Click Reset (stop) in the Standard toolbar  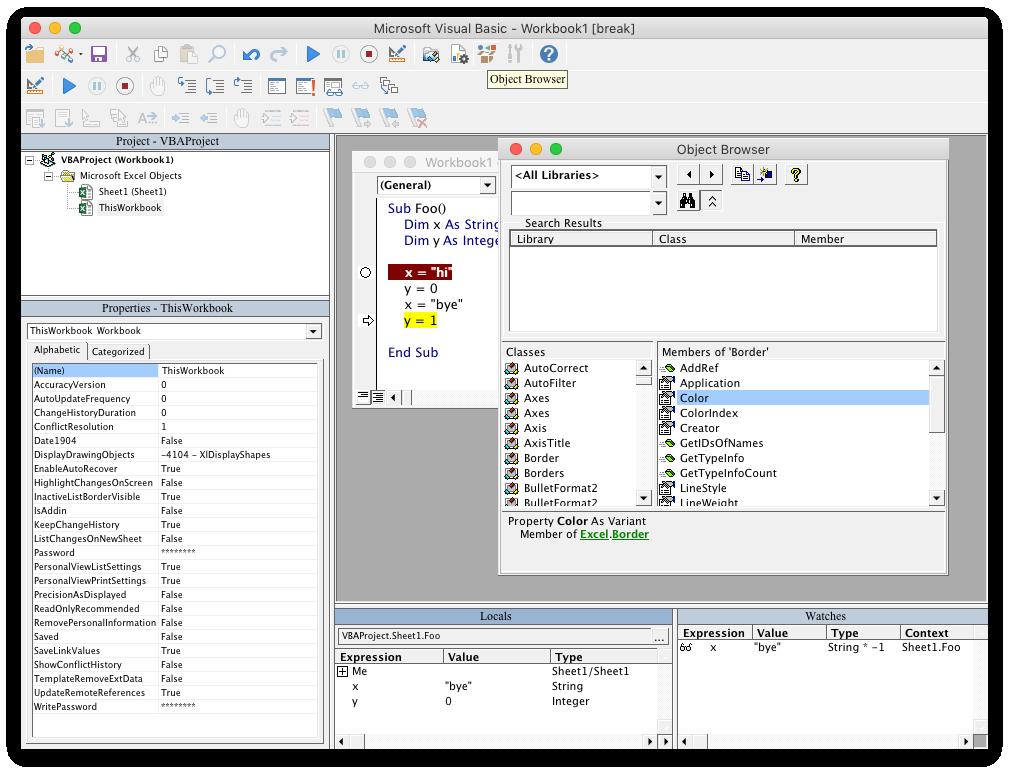point(369,54)
